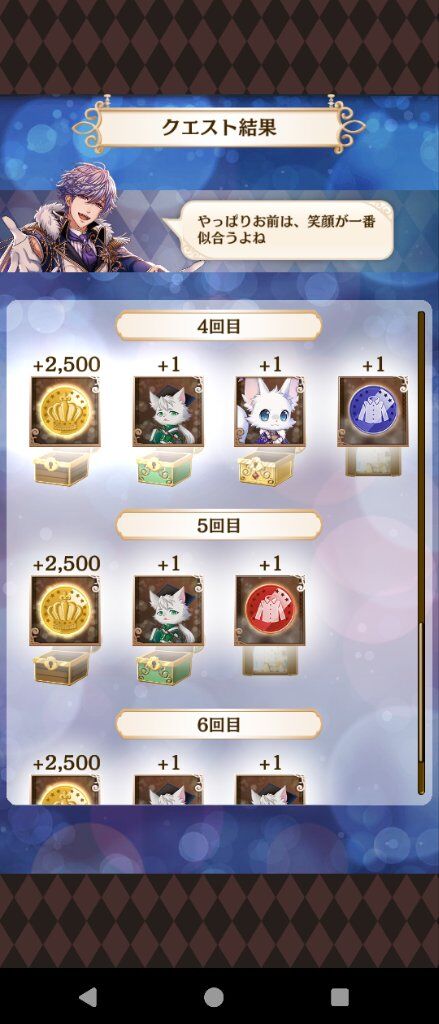
Task: Tap the golden jeweled treasure chest
Action: click(266, 468)
